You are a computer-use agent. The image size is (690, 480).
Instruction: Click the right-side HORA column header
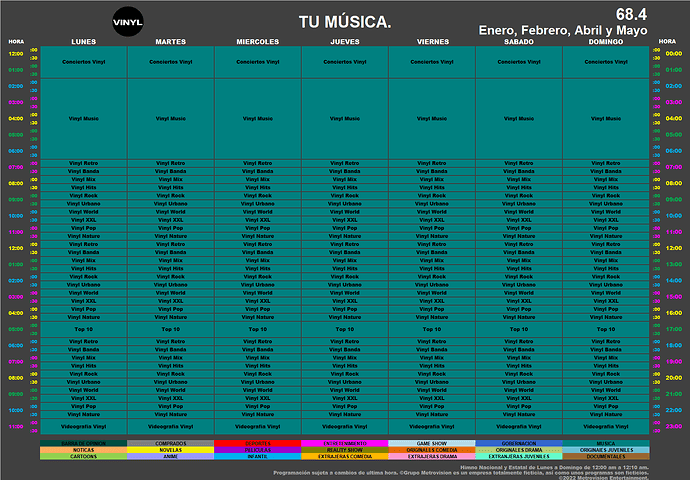tap(667, 41)
